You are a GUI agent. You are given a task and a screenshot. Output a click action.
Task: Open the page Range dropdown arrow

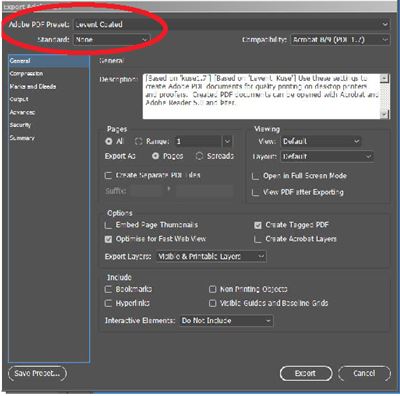tap(227, 141)
